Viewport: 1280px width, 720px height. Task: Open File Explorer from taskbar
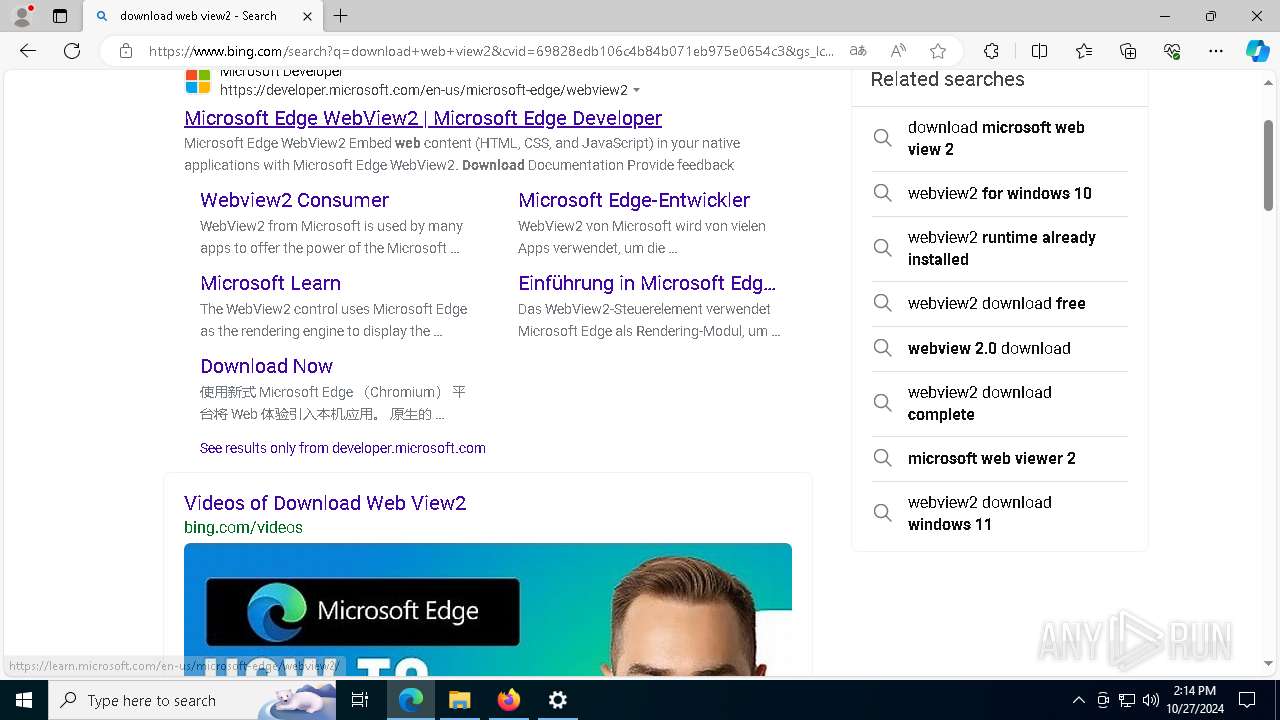[x=460, y=700]
